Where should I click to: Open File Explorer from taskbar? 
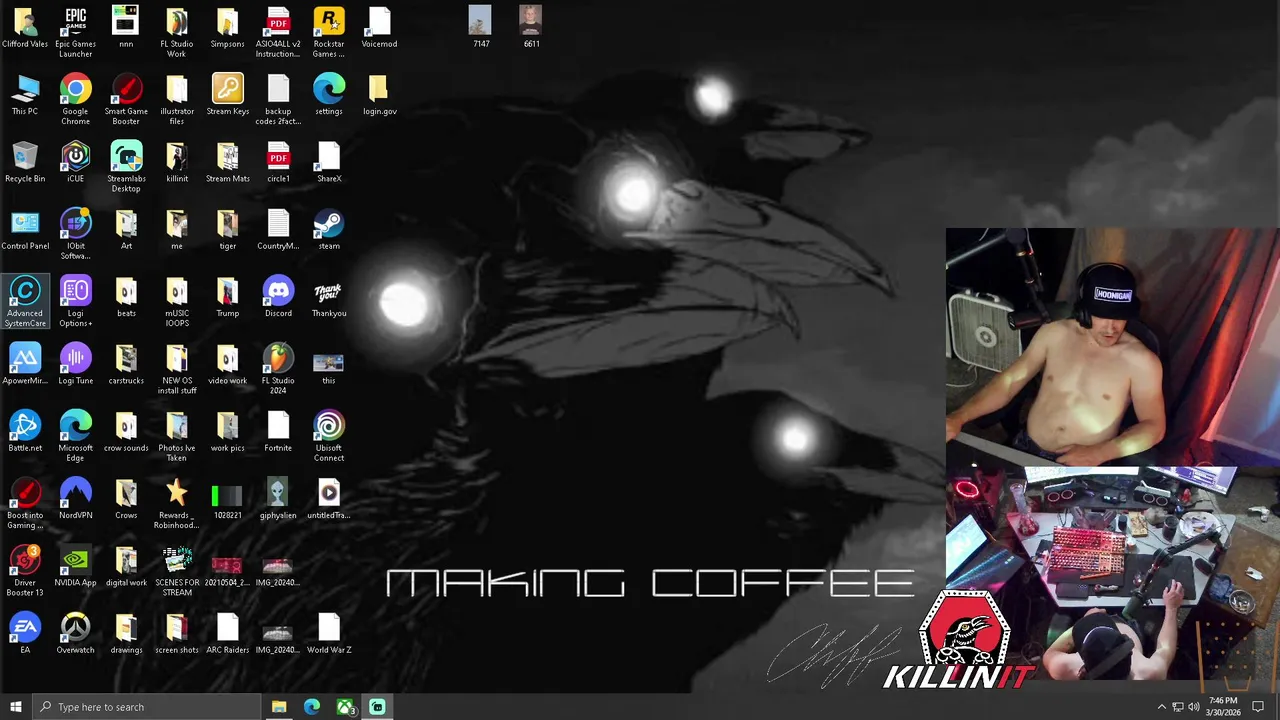click(279, 707)
